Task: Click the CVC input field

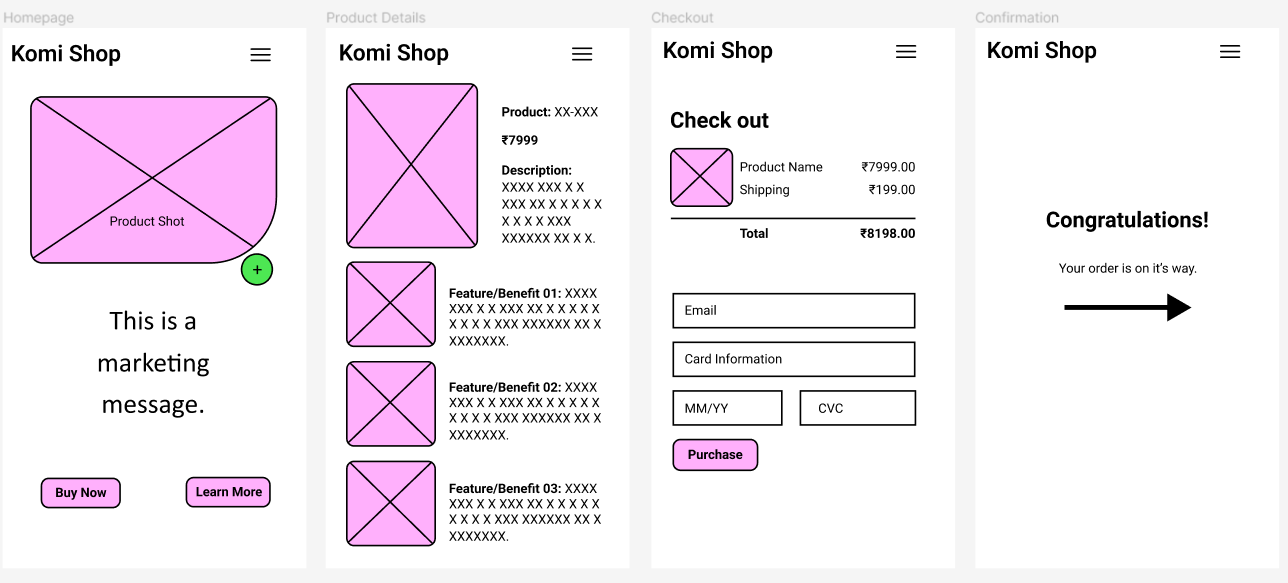Action: click(x=857, y=408)
